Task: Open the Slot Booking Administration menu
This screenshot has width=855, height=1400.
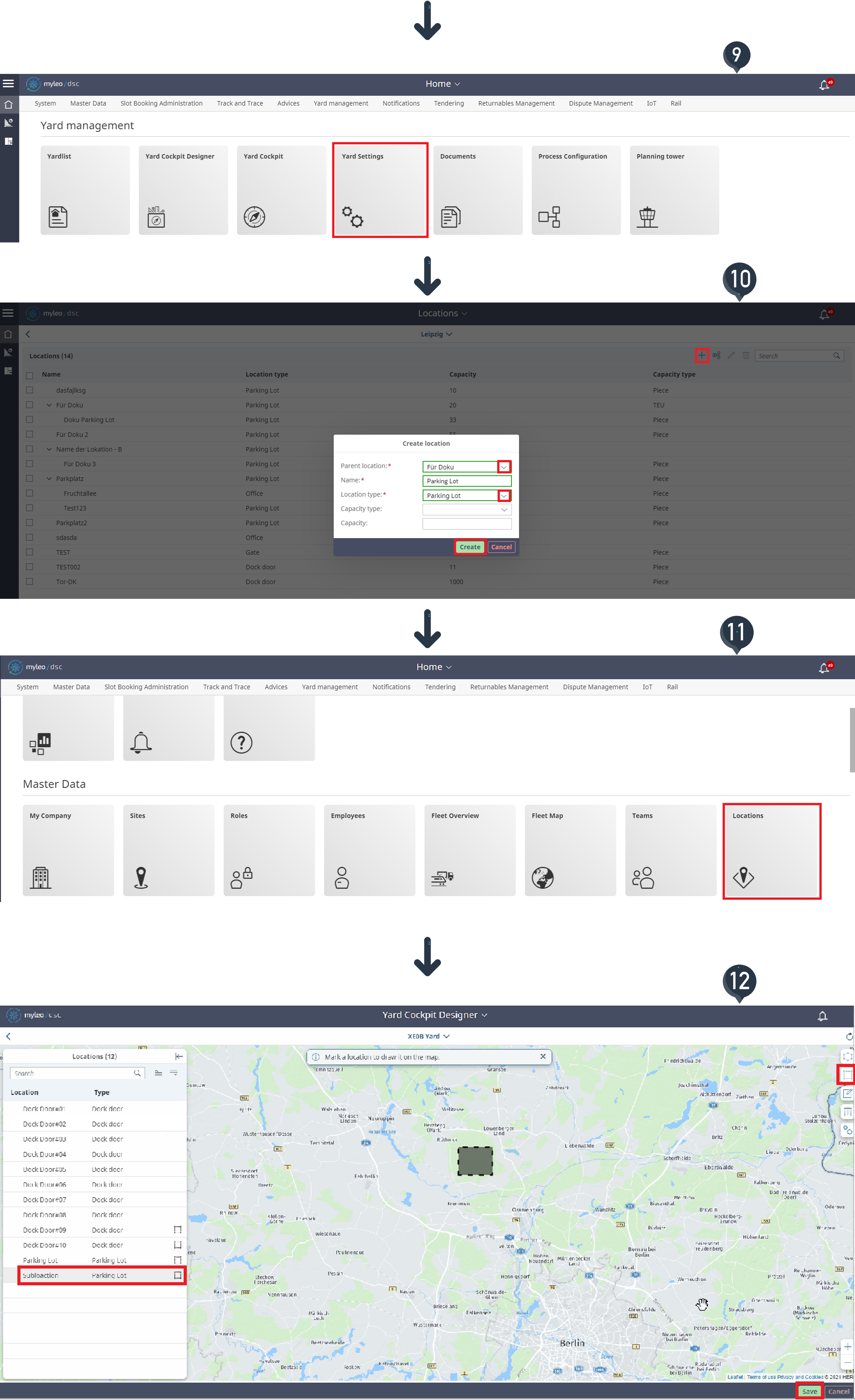Action: pos(161,103)
